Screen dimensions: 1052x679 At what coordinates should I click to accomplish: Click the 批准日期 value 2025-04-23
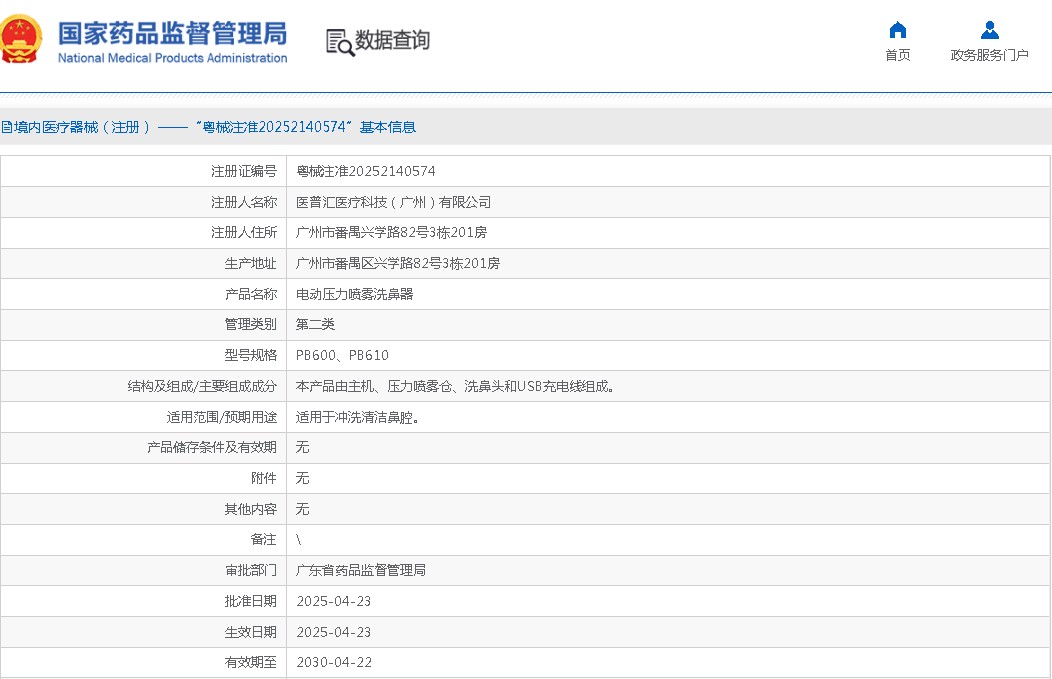[334, 601]
